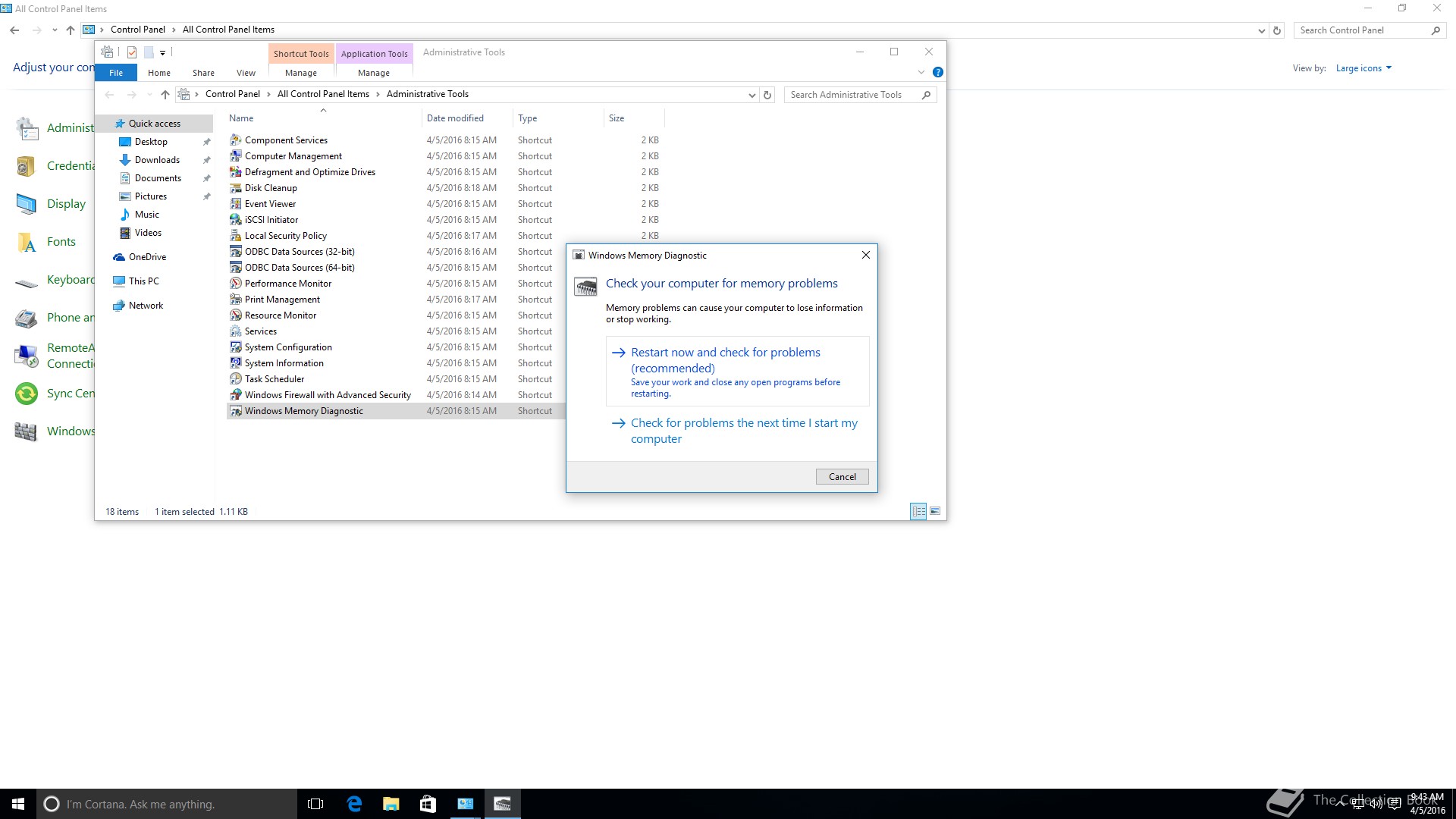Screen dimensions: 1456x819
Task: Open the View ribbon tab
Action: [x=246, y=73]
